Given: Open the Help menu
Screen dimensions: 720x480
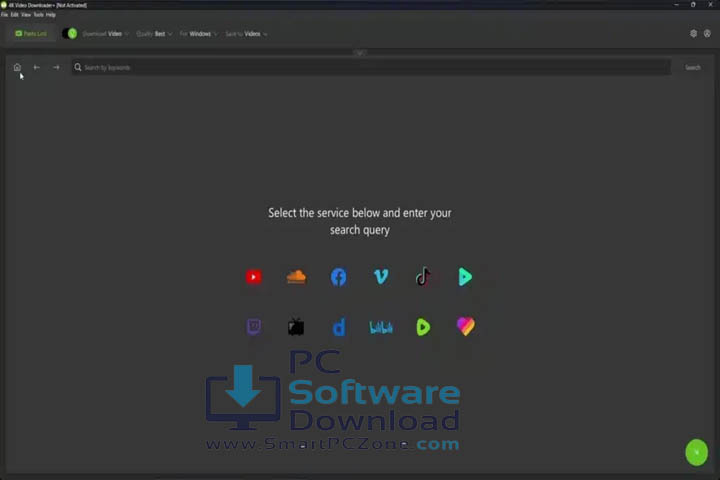Looking at the screenshot, I should pos(51,15).
